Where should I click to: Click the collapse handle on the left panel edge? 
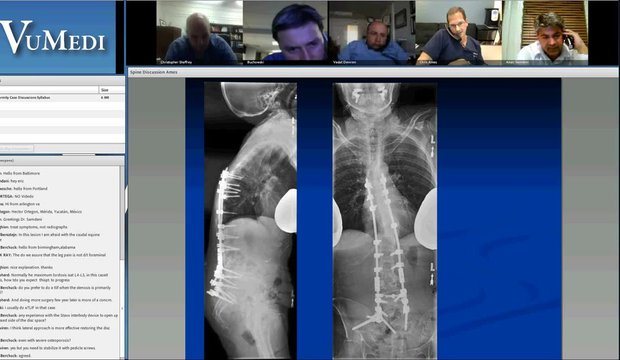127,199
